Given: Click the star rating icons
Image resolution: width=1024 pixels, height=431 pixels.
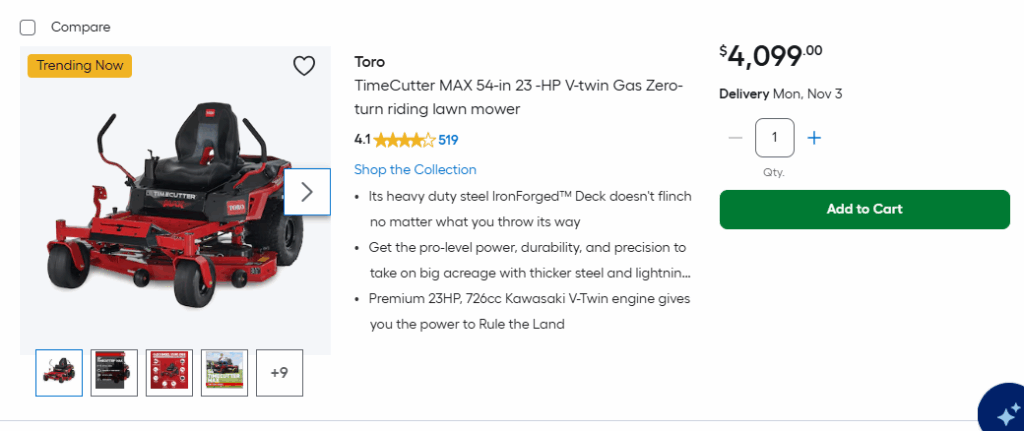Looking at the screenshot, I should click(x=404, y=140).
